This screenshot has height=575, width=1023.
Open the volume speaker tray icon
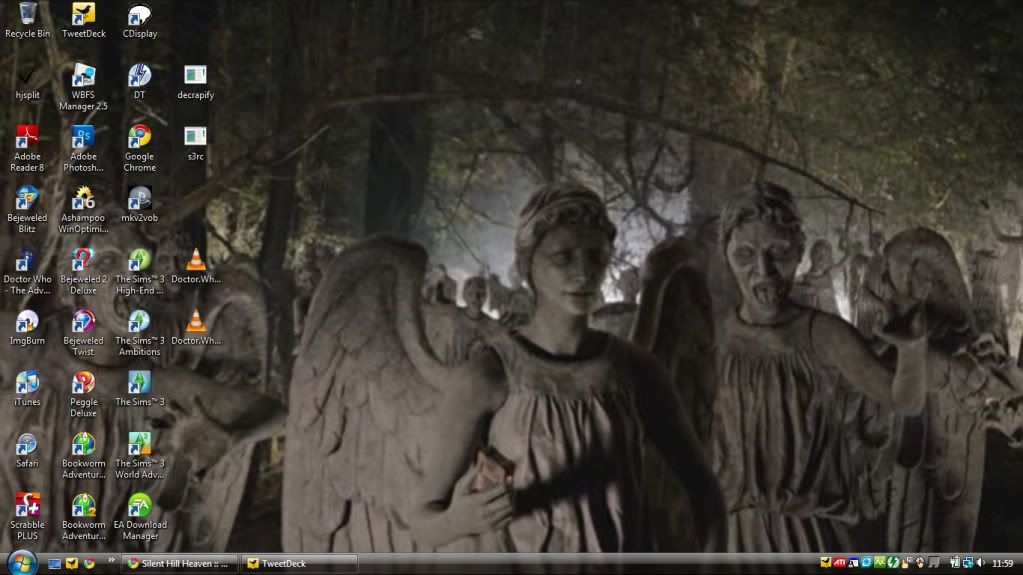[981, 563]
